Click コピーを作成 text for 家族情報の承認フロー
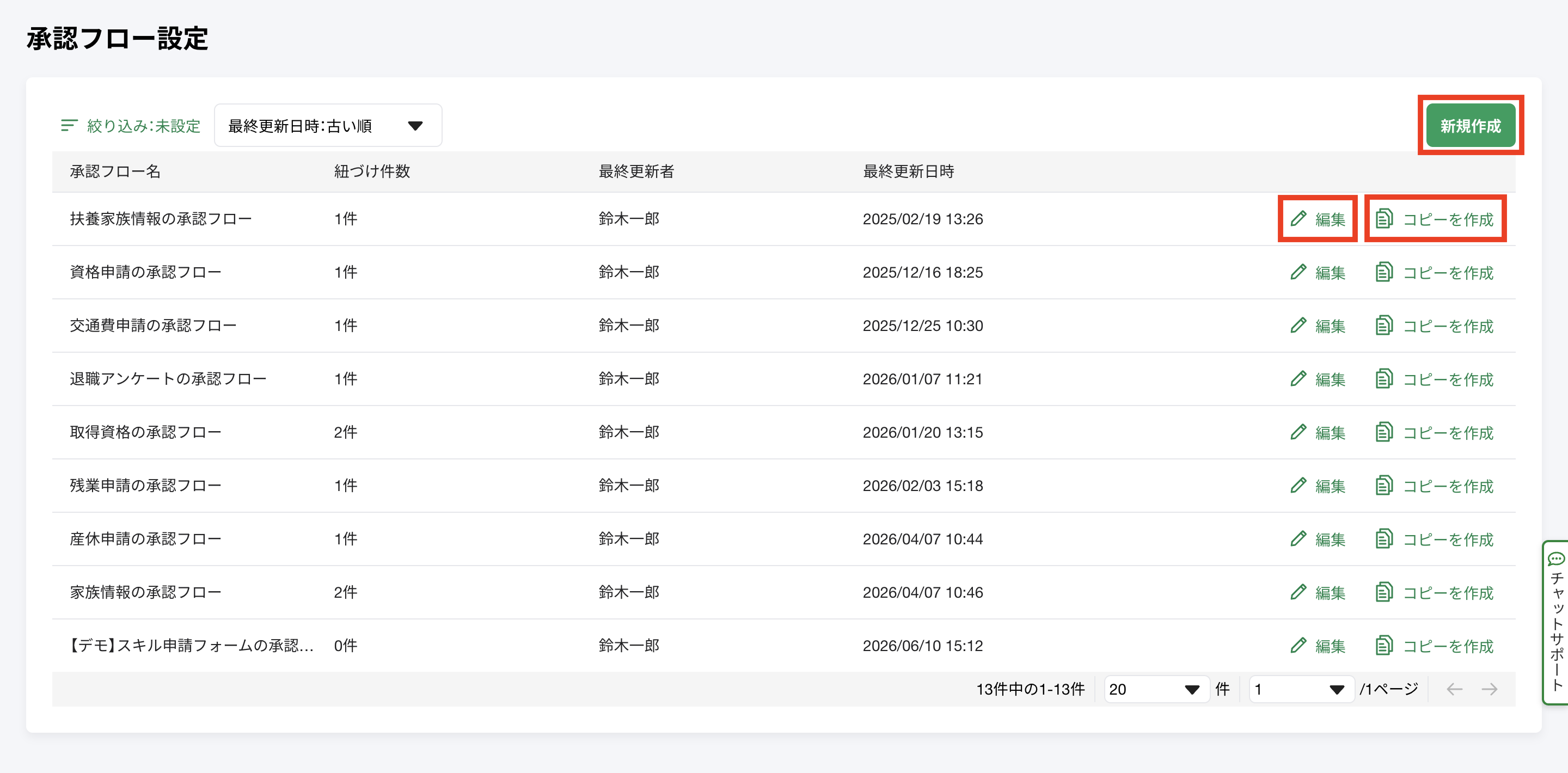This screenshot has width=1568, height=773. click(1448, 593)
